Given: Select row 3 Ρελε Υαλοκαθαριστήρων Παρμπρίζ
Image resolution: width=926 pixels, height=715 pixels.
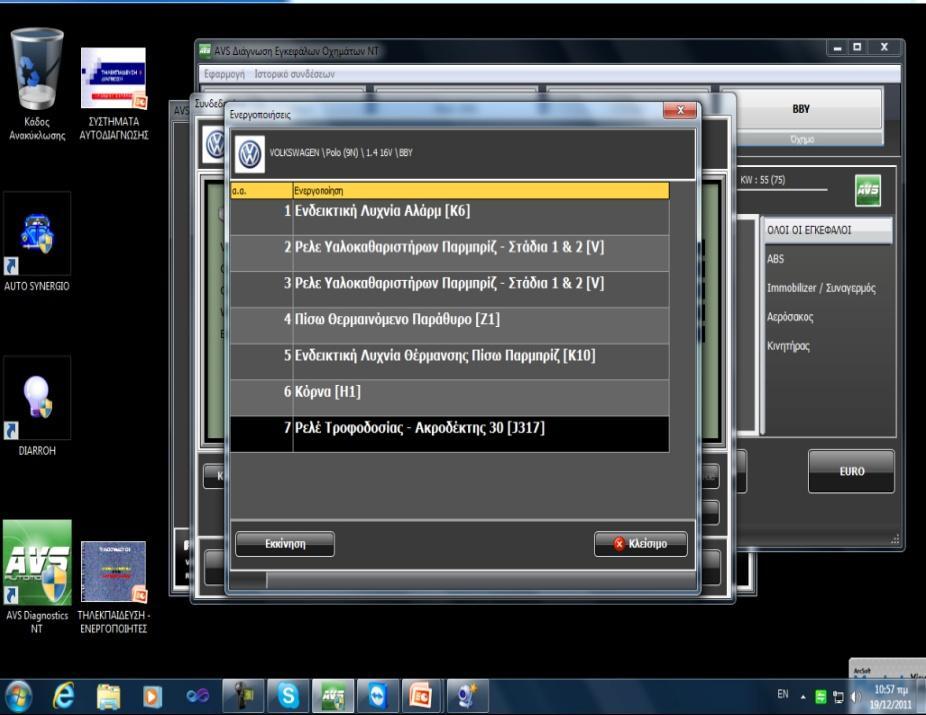Looking at the screenshot, I should [449, 289].
